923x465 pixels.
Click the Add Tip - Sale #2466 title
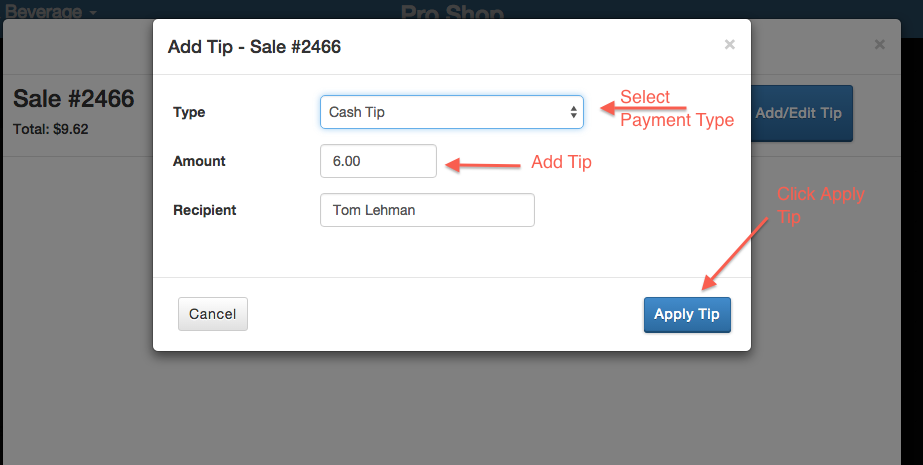[254, 46]
